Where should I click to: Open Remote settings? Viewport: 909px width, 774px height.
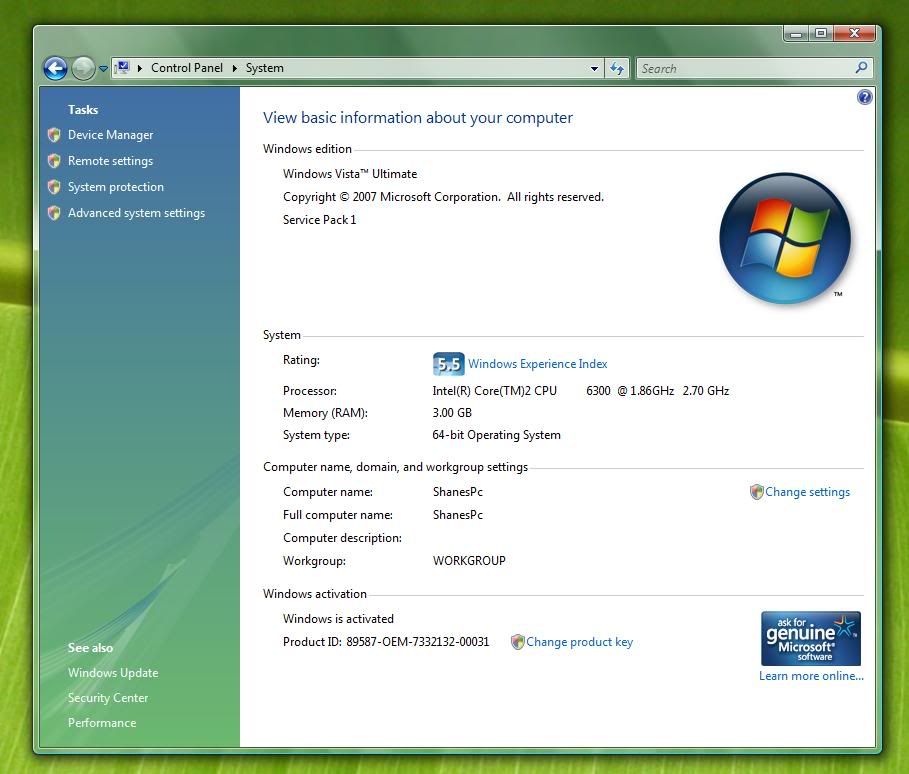point(110,161)
